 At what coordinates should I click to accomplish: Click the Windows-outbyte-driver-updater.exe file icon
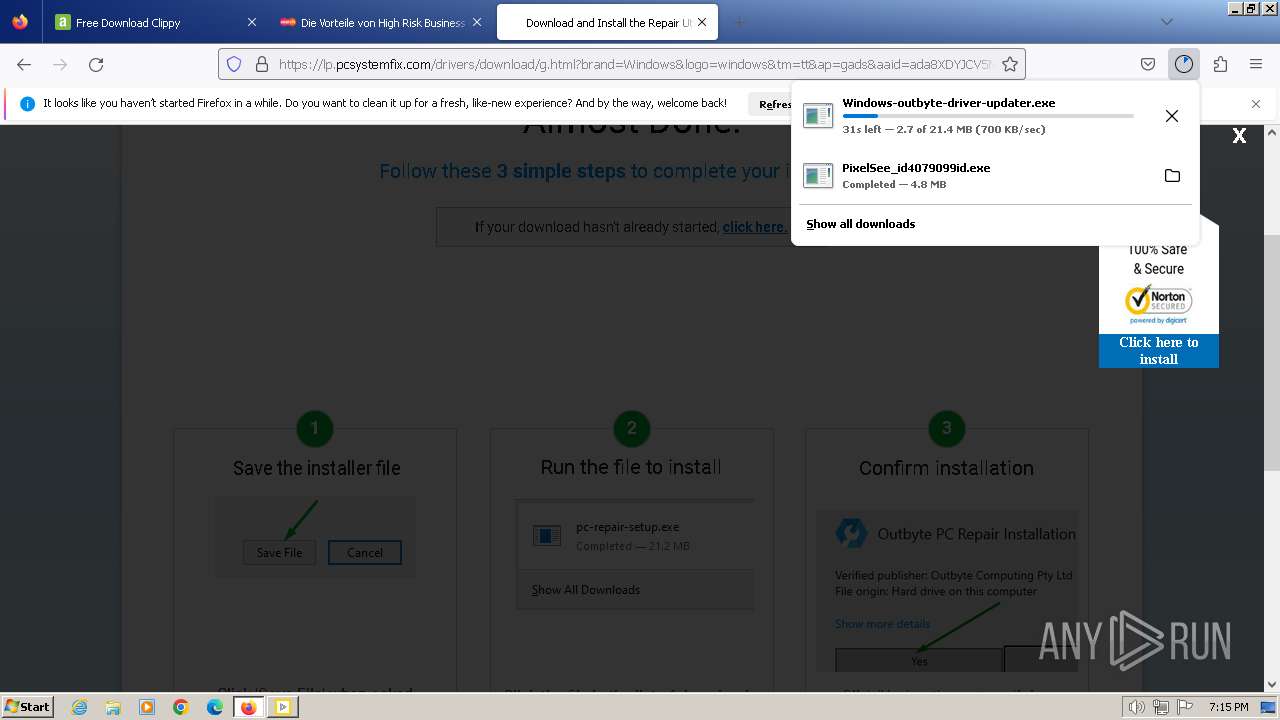point(818,116)
